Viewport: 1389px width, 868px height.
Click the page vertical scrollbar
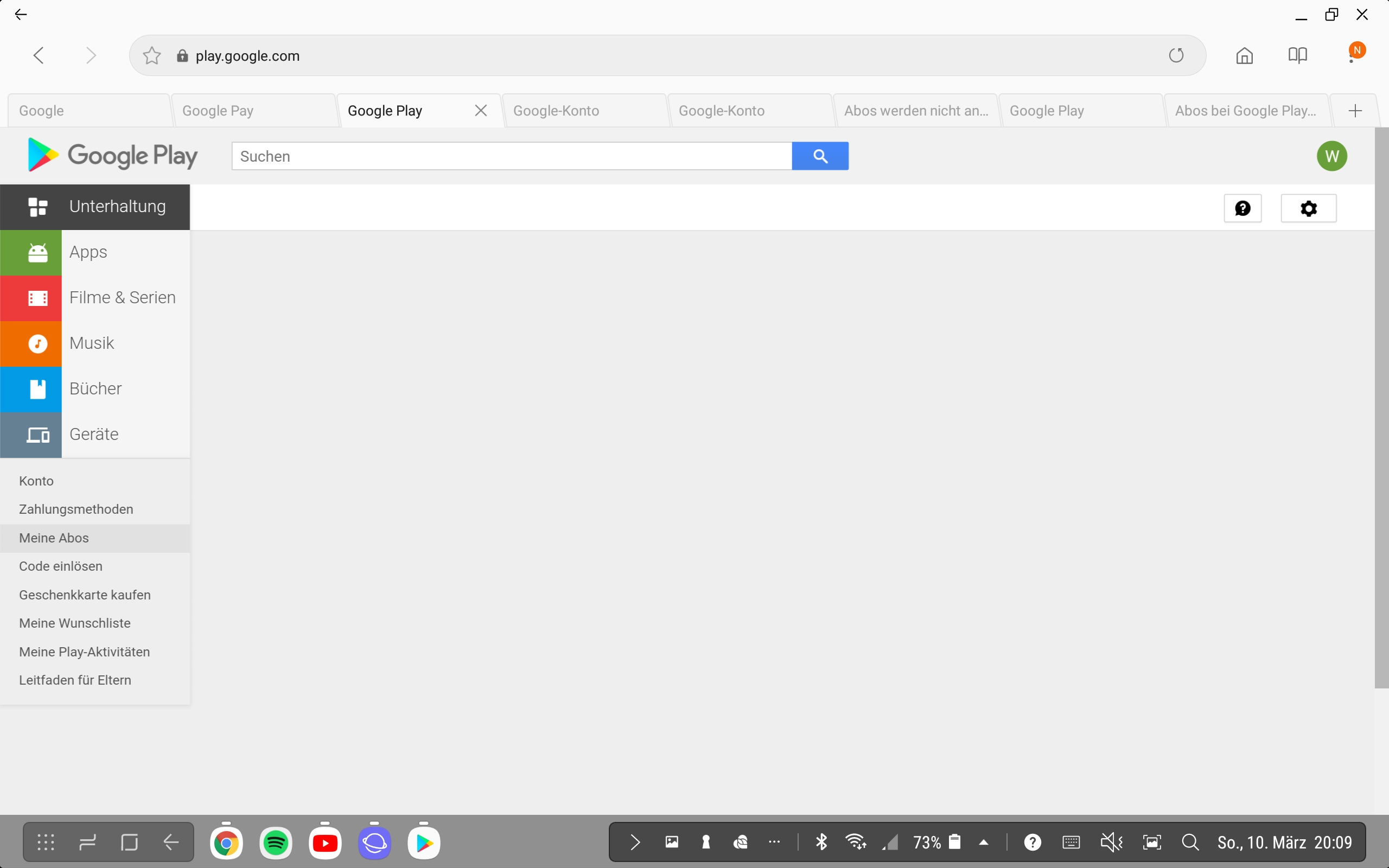1381,407
